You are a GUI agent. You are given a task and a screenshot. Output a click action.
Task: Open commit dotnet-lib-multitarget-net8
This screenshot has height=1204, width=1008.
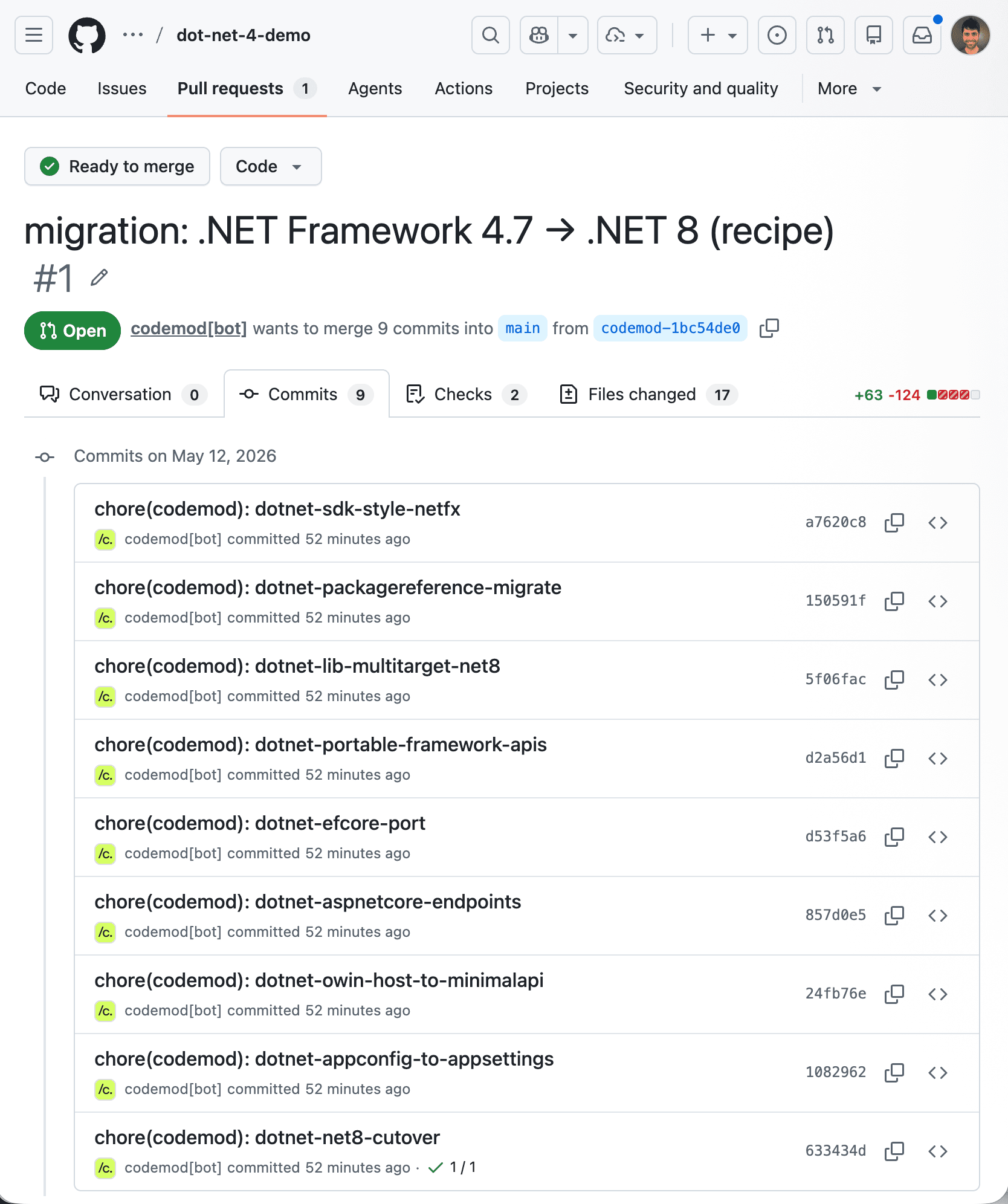[297, 666]
